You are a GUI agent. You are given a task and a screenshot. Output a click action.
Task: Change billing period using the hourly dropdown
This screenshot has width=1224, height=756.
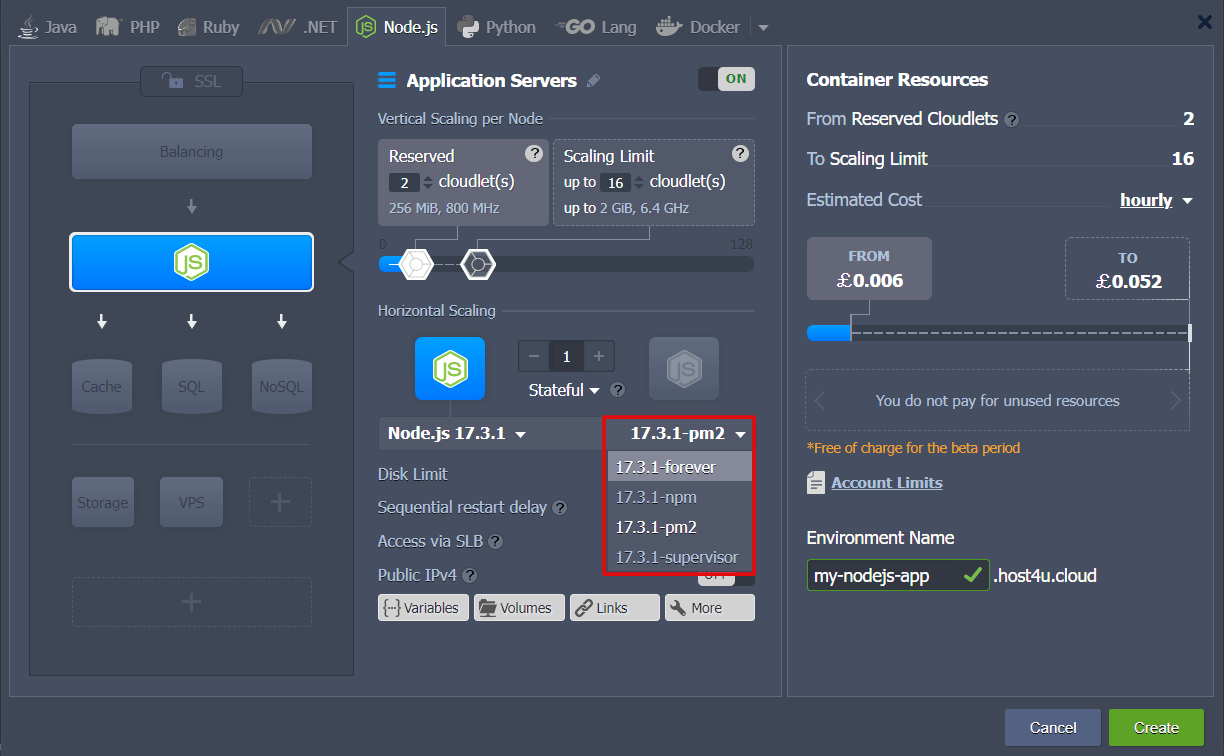[x=1156, y=199]
